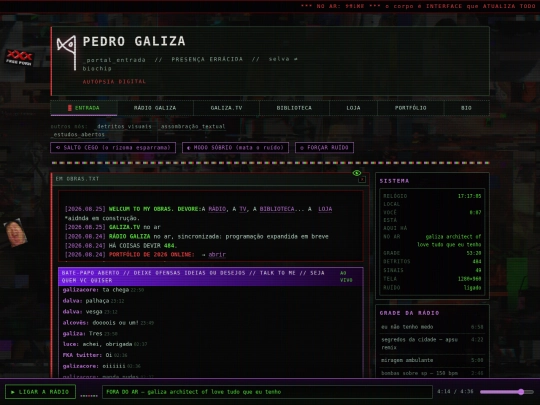Open the ENTRADA tab

click(x=84, y=108)
